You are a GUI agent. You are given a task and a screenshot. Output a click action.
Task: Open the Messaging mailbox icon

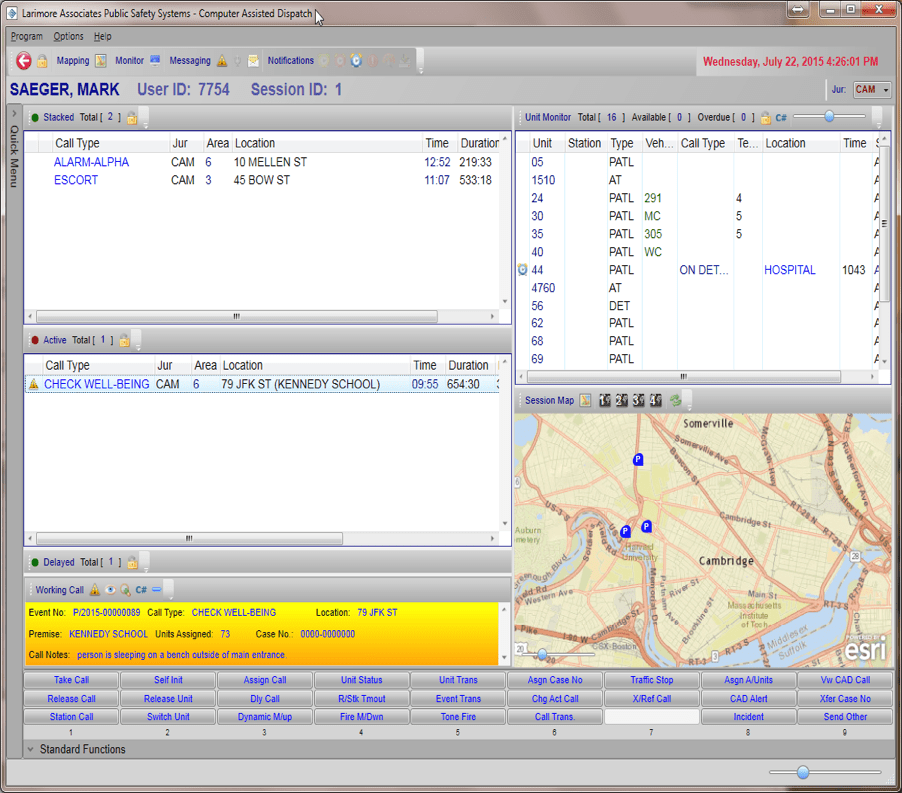click(252, 60)
